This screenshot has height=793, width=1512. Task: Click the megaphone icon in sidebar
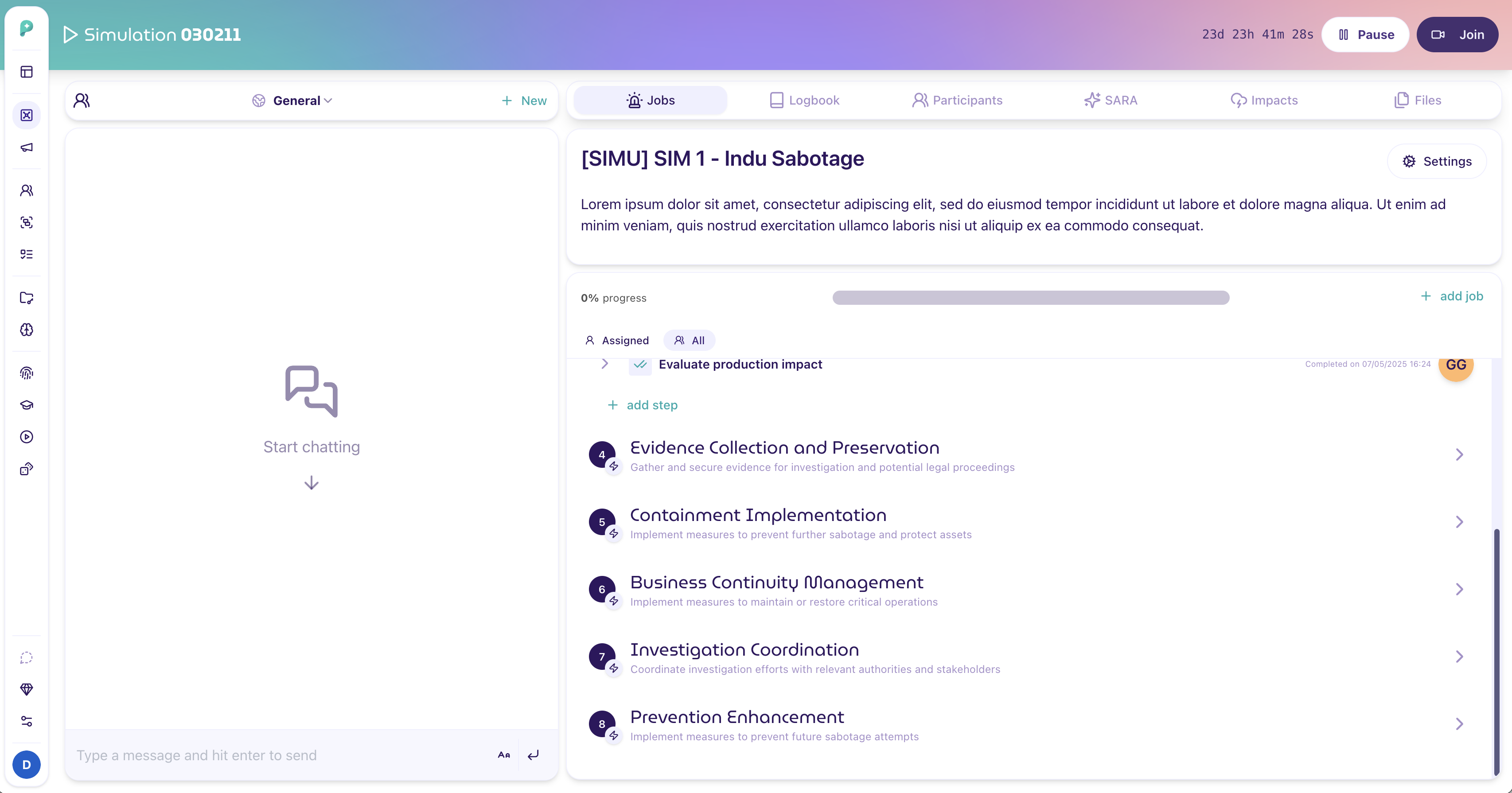click(x=27, y=148)
